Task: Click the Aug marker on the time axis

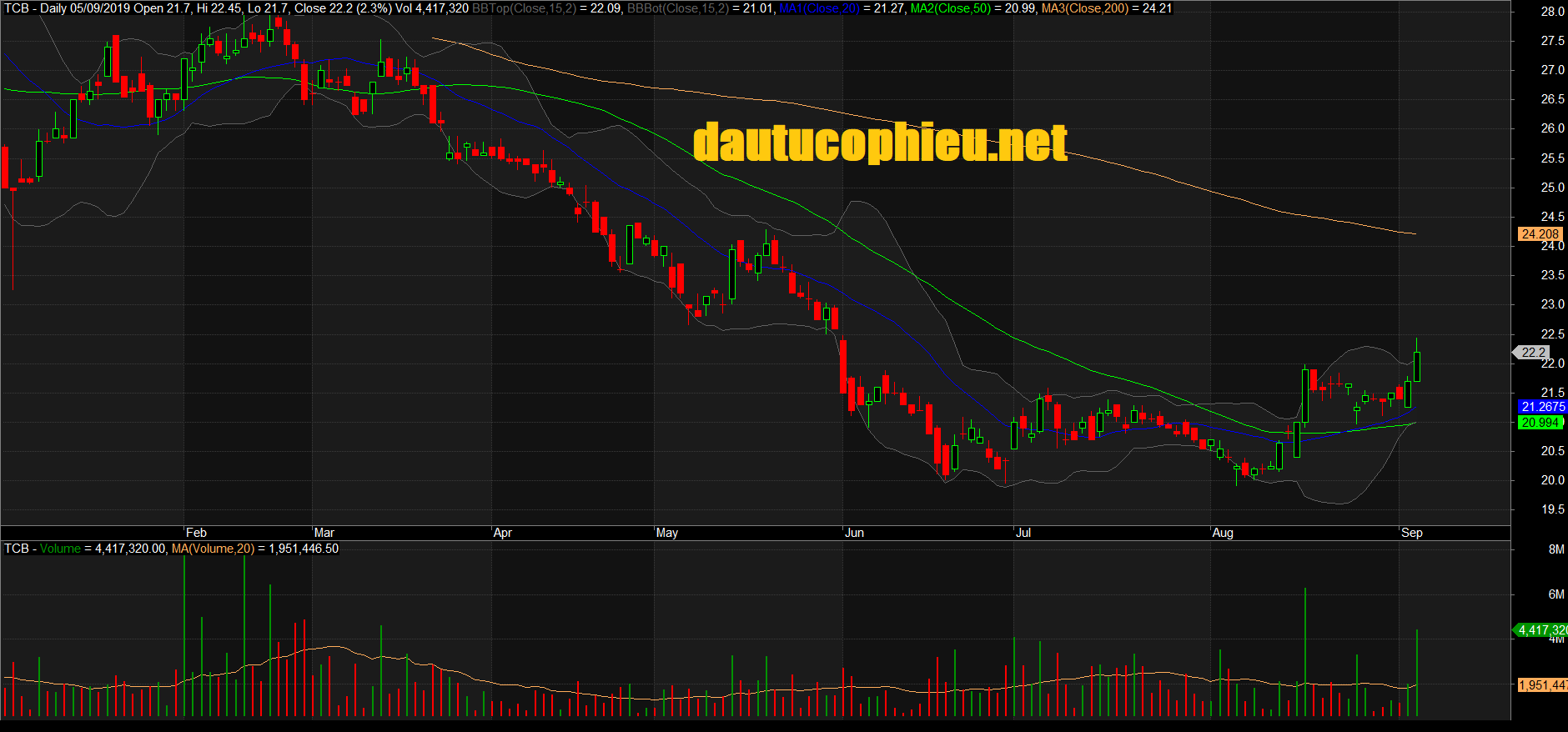Action: coord(1223,533)
